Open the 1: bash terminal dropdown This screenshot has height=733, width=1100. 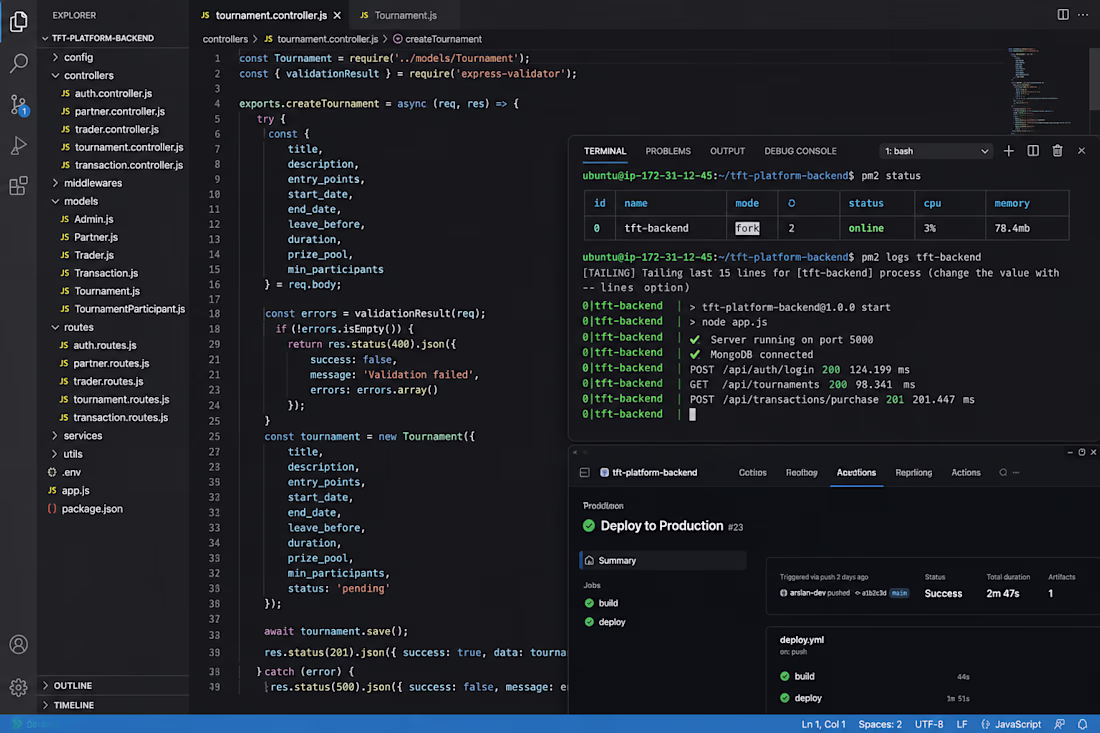pyautogui.click(x=936, y=151)
